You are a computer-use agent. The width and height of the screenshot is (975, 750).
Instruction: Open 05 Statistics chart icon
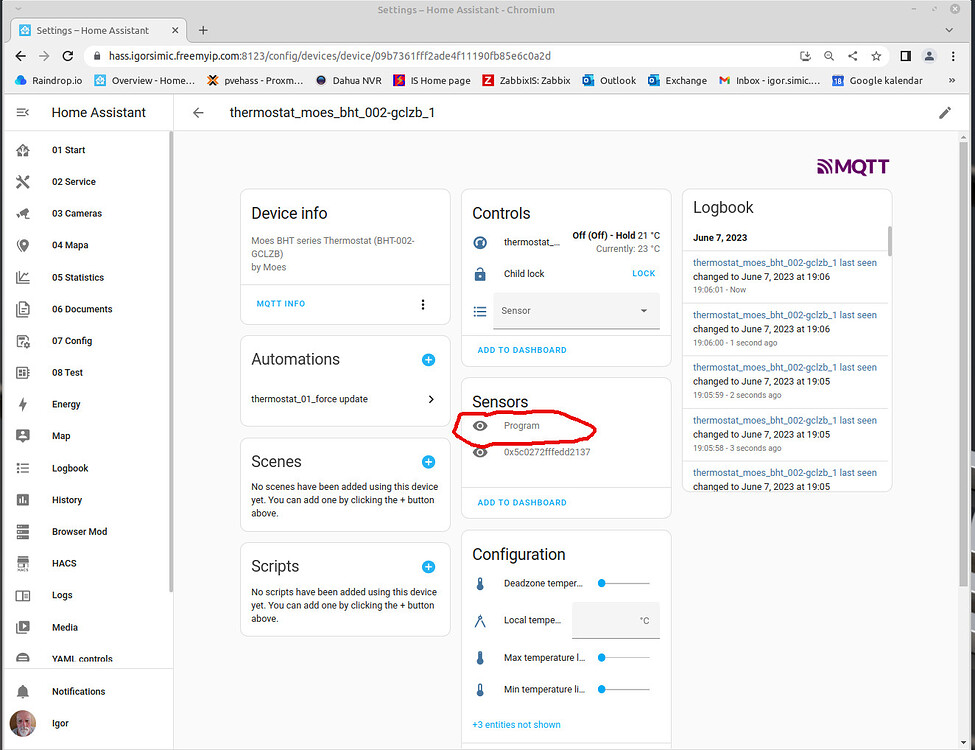[23, 277]
